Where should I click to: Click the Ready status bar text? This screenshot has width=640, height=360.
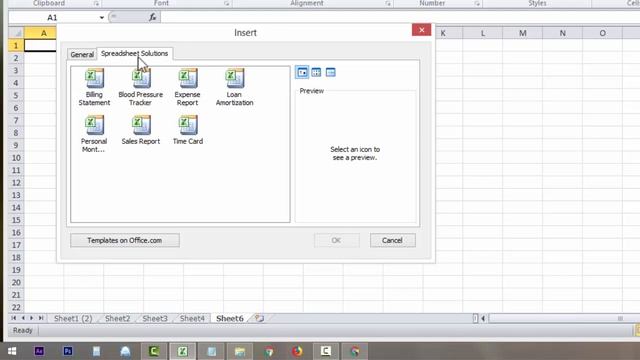coord(22,330)
